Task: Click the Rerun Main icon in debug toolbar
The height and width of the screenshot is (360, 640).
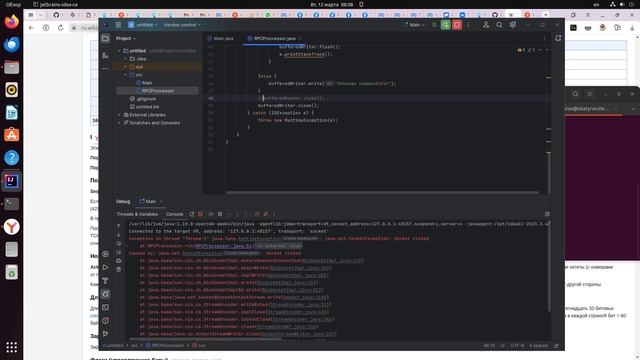Action: 191,214
